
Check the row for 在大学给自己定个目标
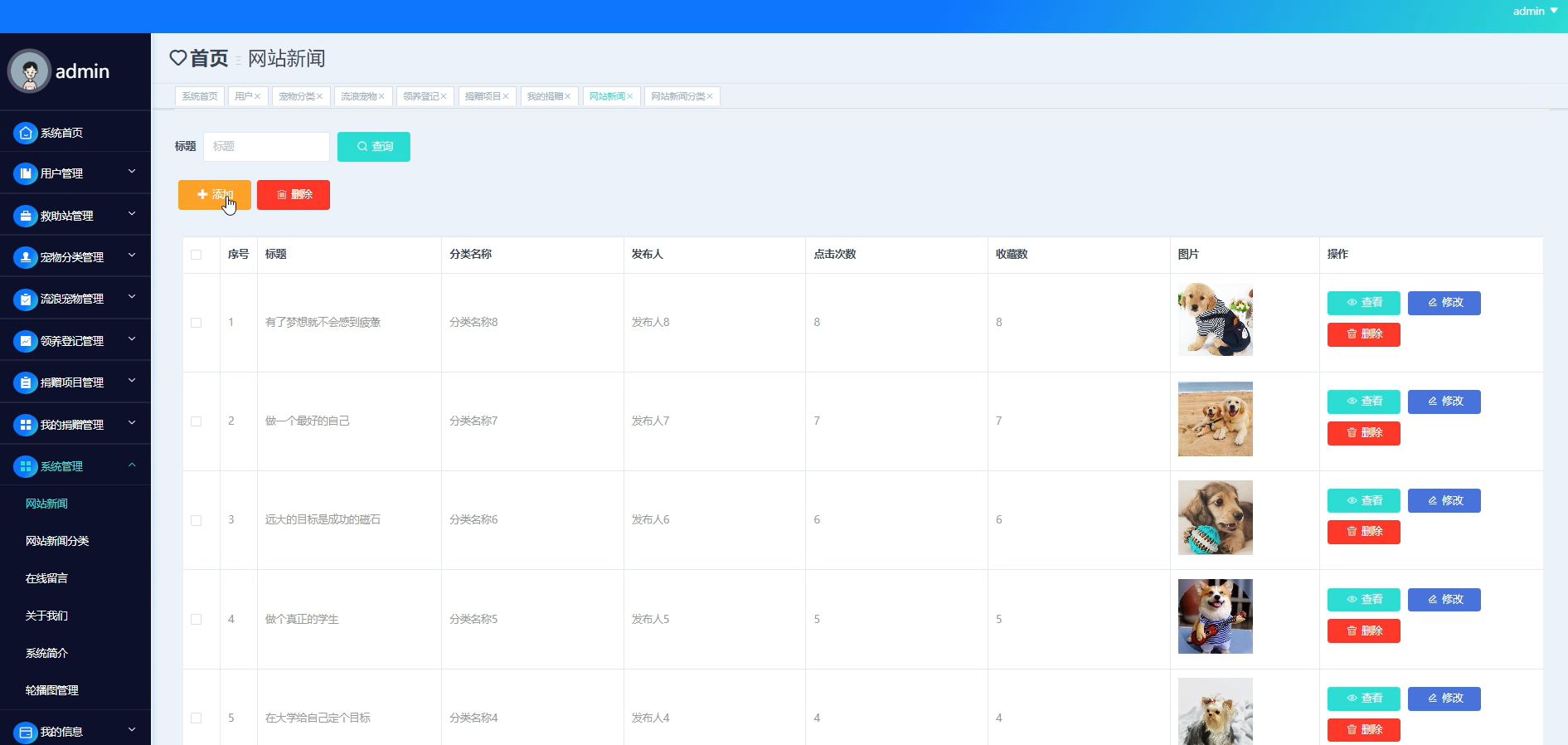197,718
